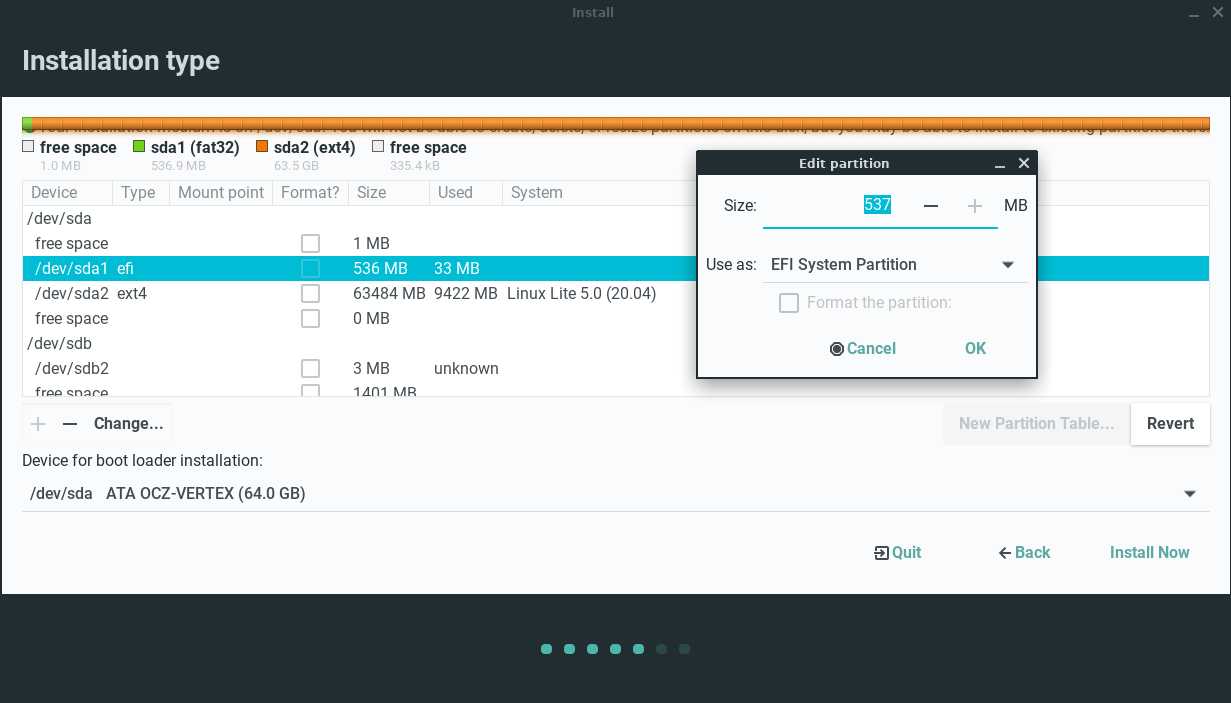Click the green sda1 fat32 legend swatch

[139, 147]
